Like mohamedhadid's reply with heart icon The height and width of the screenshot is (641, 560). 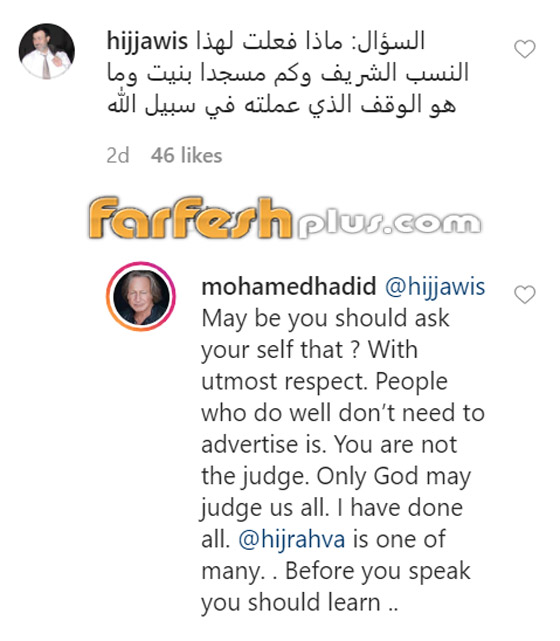coord(524,295)
